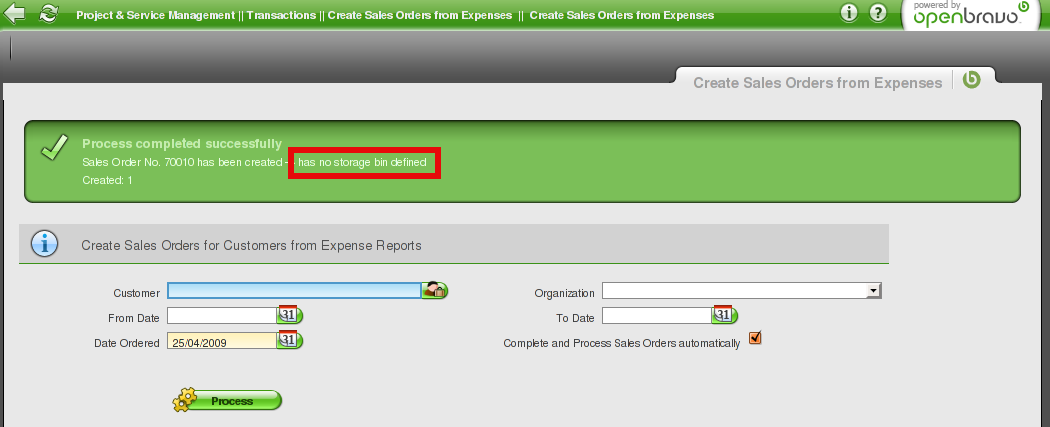1050x427 pixels.
Task: Click the blue info icon in section header
Action: tap(44, 244)
